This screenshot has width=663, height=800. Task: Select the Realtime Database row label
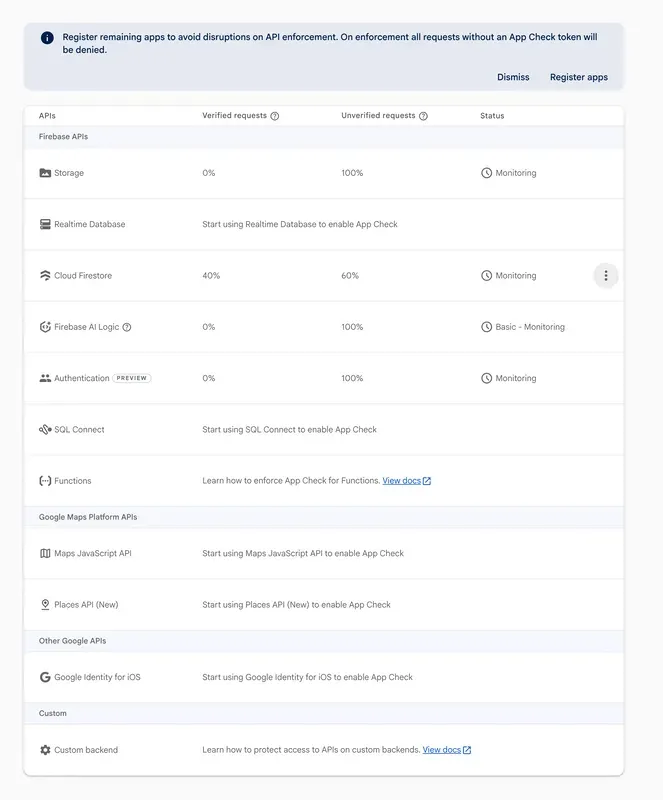click(x=90, y=224)
